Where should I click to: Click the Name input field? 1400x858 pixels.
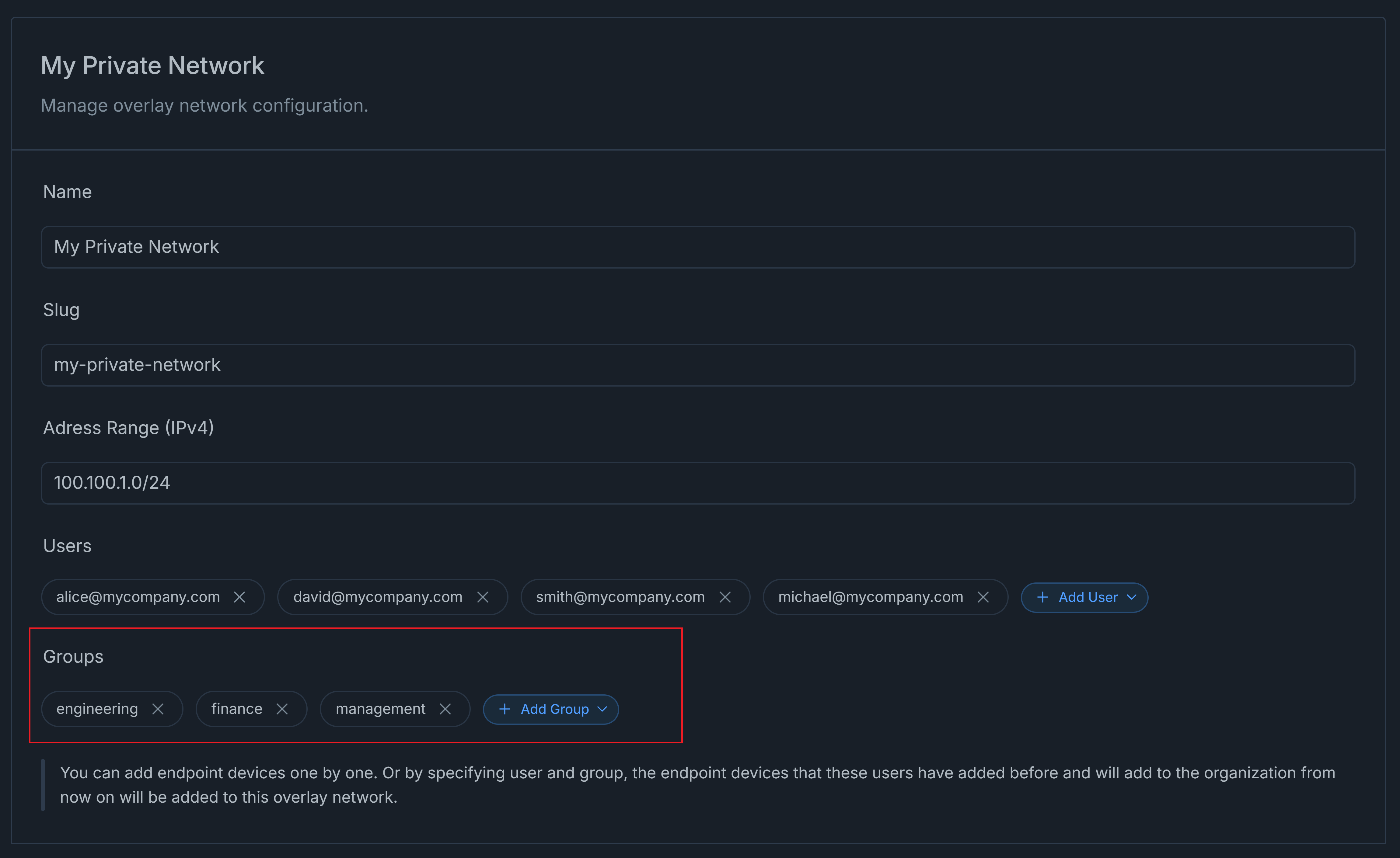[x=698, y=247]
